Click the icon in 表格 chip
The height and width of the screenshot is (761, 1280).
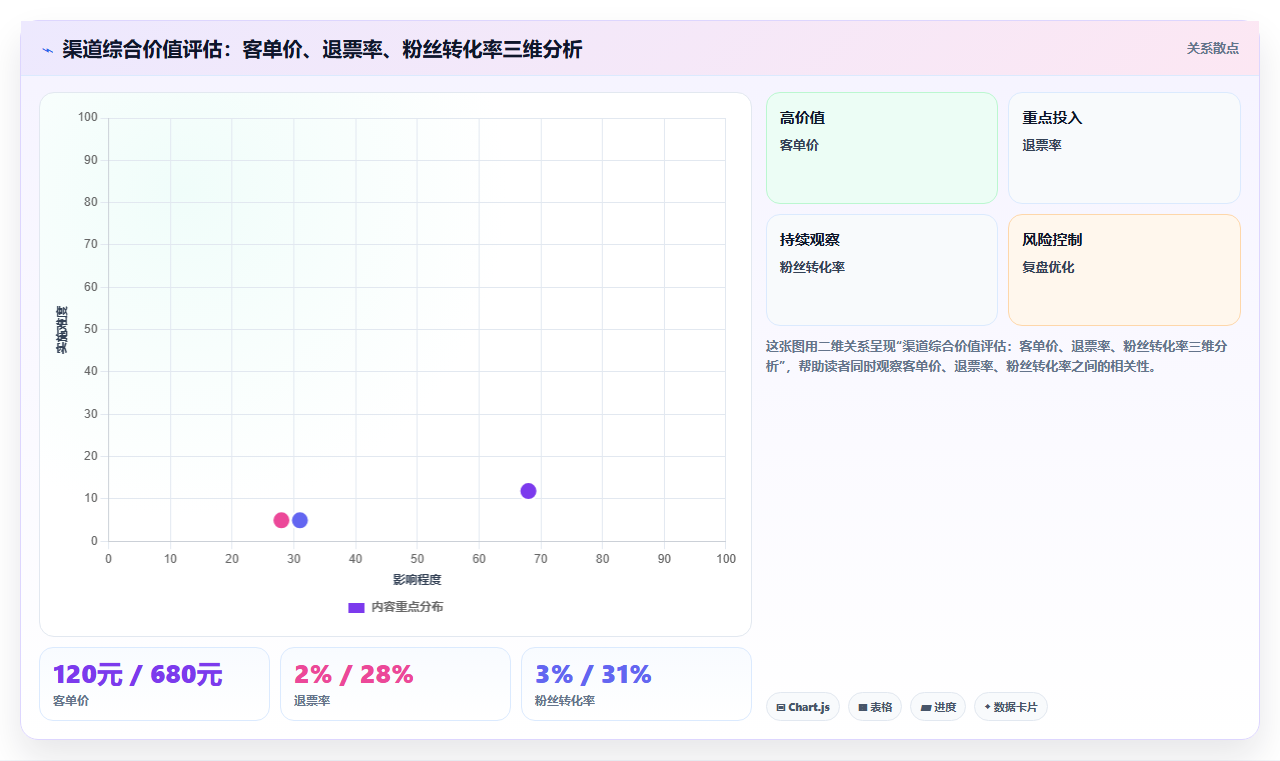click(863, 708)
